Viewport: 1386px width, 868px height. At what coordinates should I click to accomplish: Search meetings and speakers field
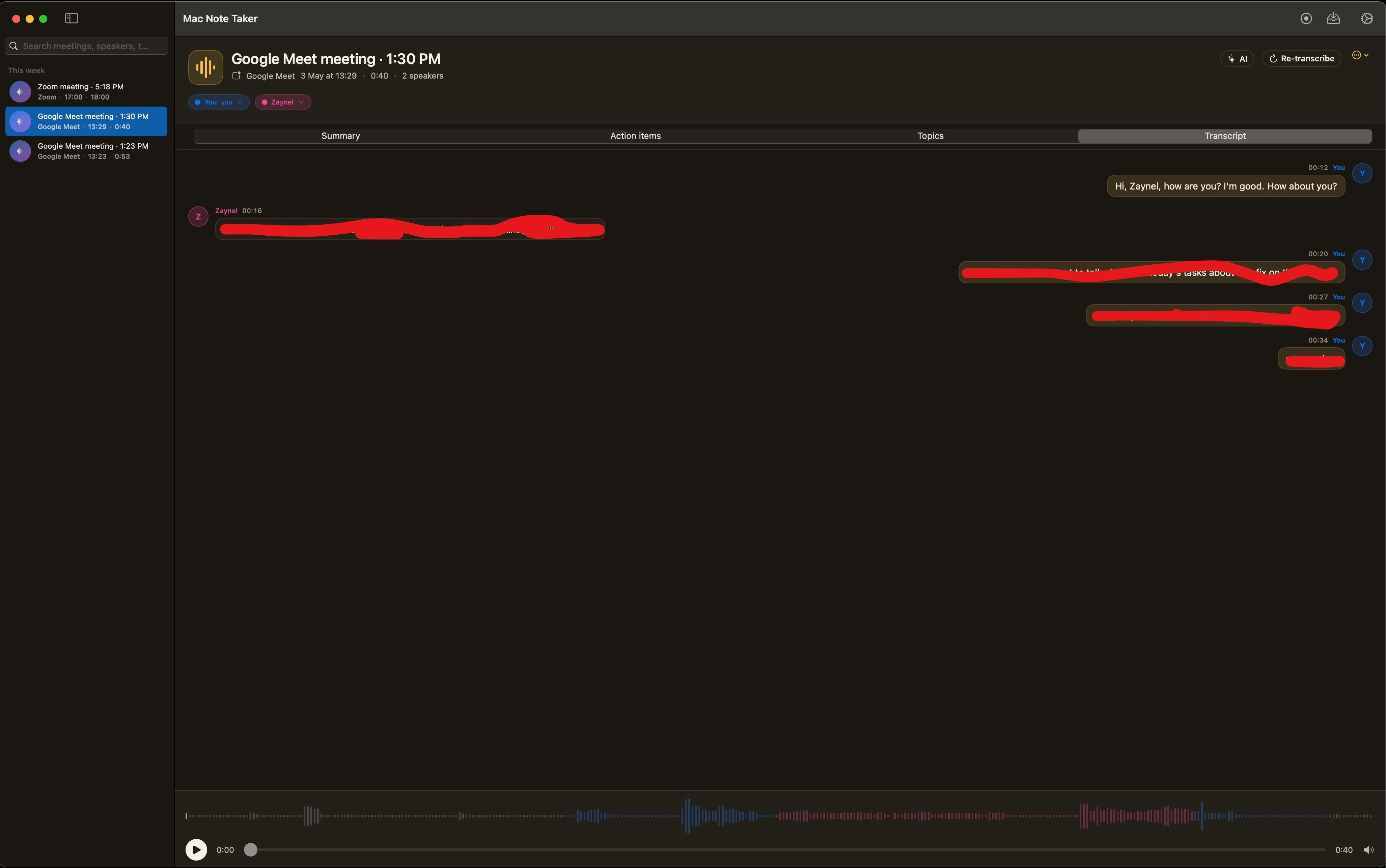click(86, 46)
